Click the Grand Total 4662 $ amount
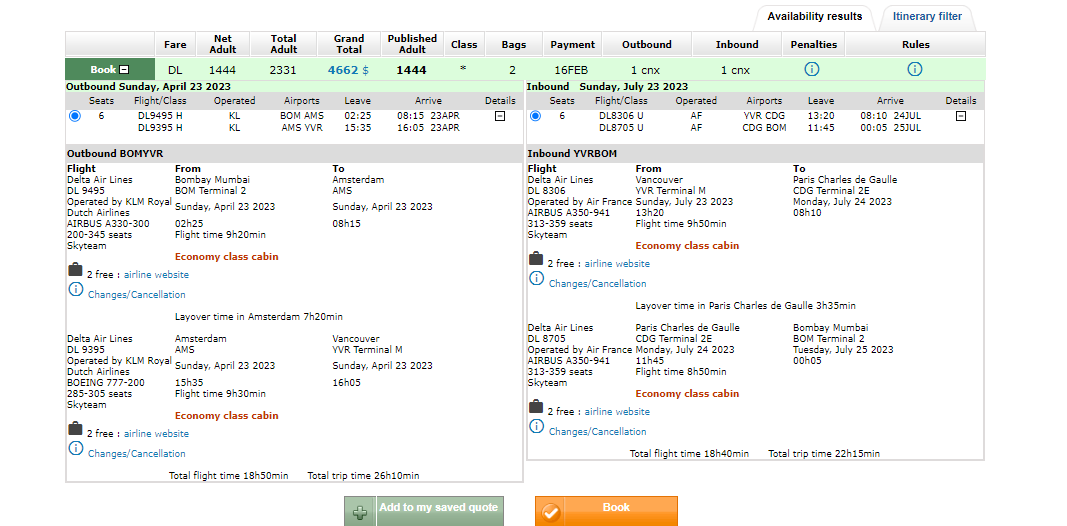 click(x=348, y=70)
